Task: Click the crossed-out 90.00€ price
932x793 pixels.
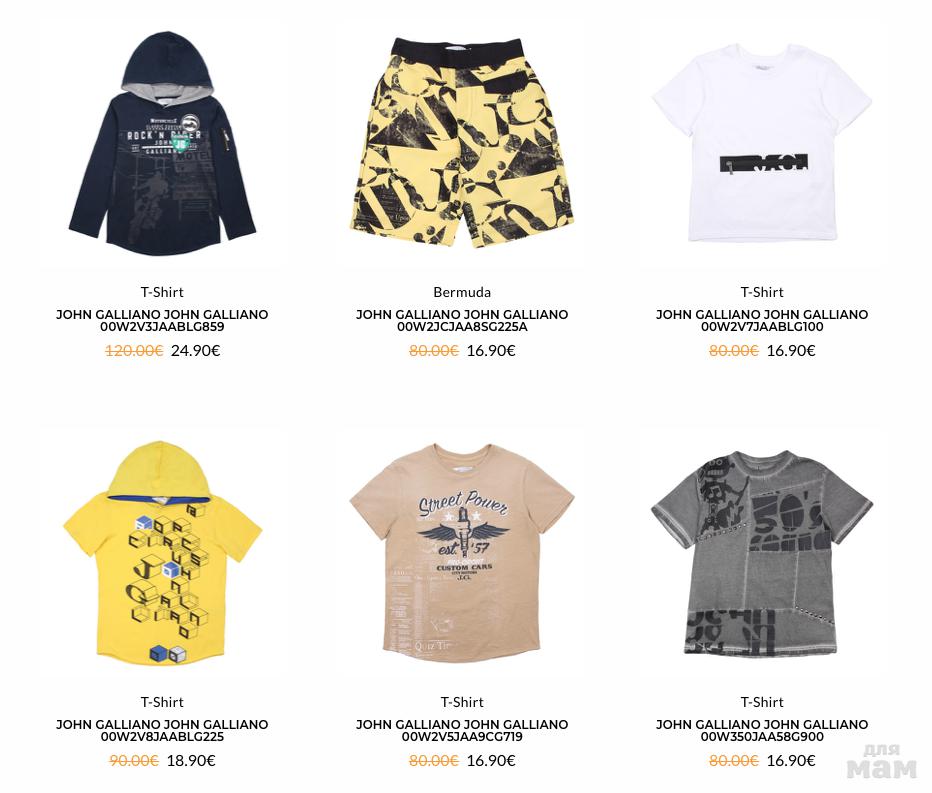Action: [x=134, y=761]
